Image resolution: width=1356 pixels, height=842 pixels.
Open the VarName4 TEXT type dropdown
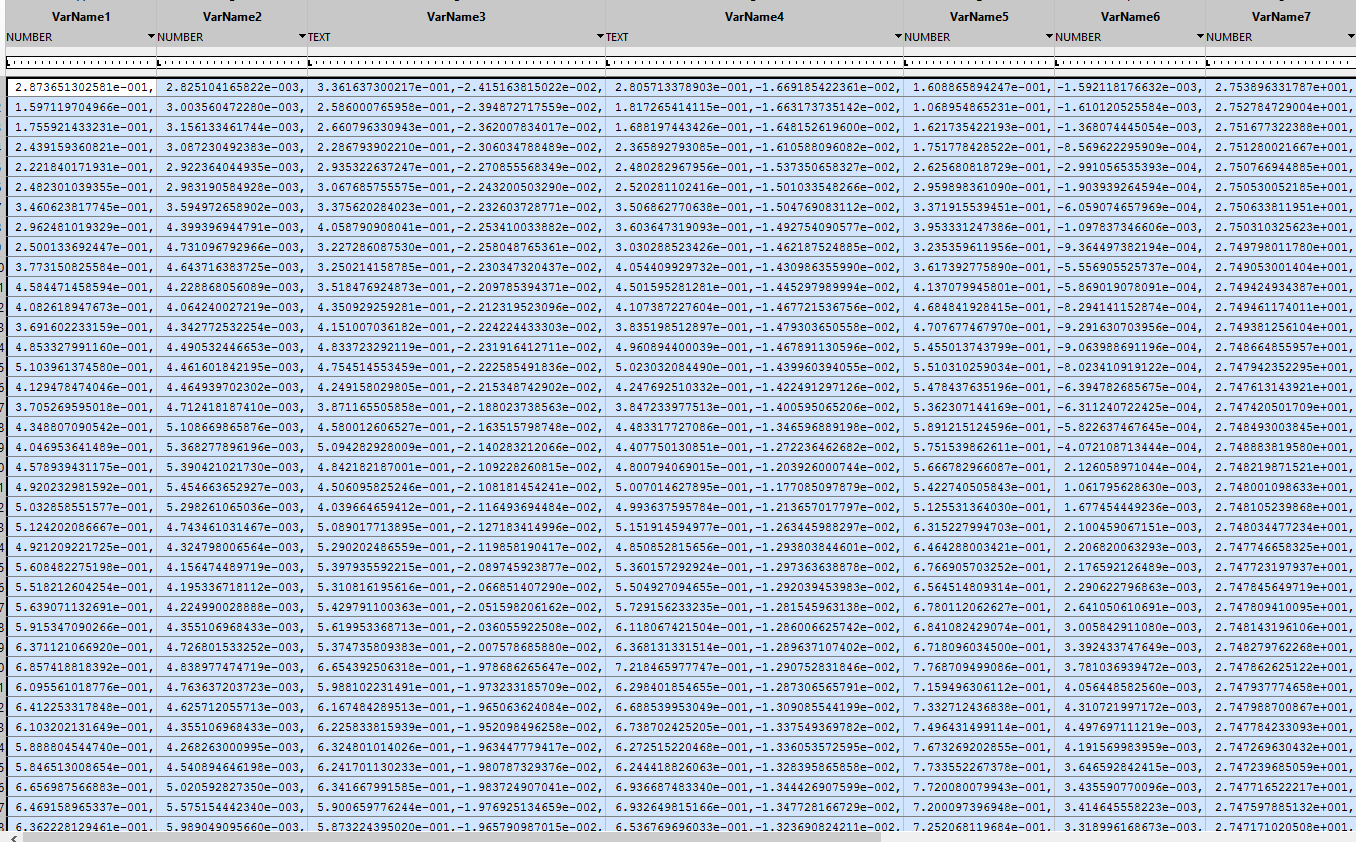point(898,37)
